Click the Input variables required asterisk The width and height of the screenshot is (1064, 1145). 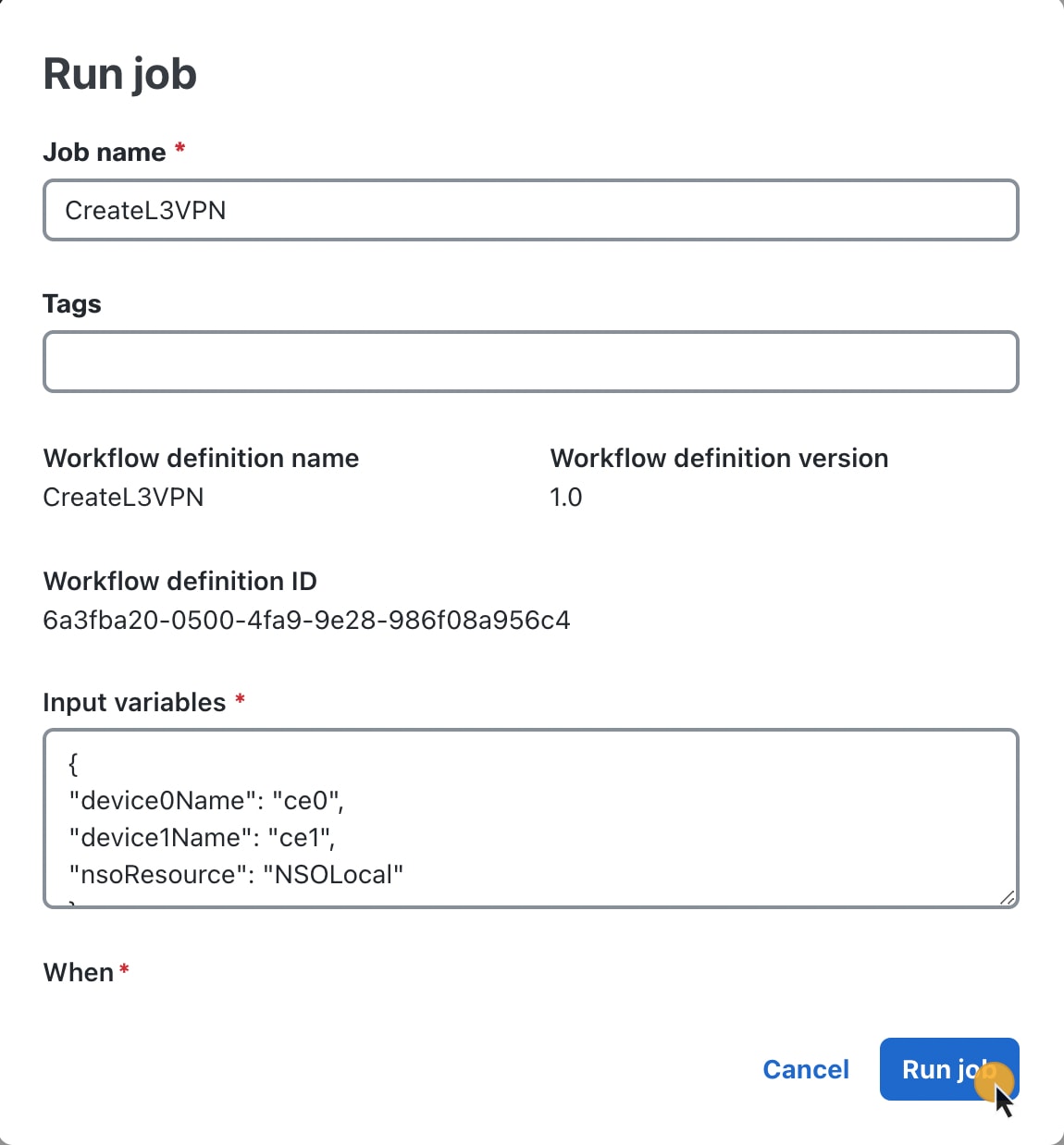[x=240, y=700]
